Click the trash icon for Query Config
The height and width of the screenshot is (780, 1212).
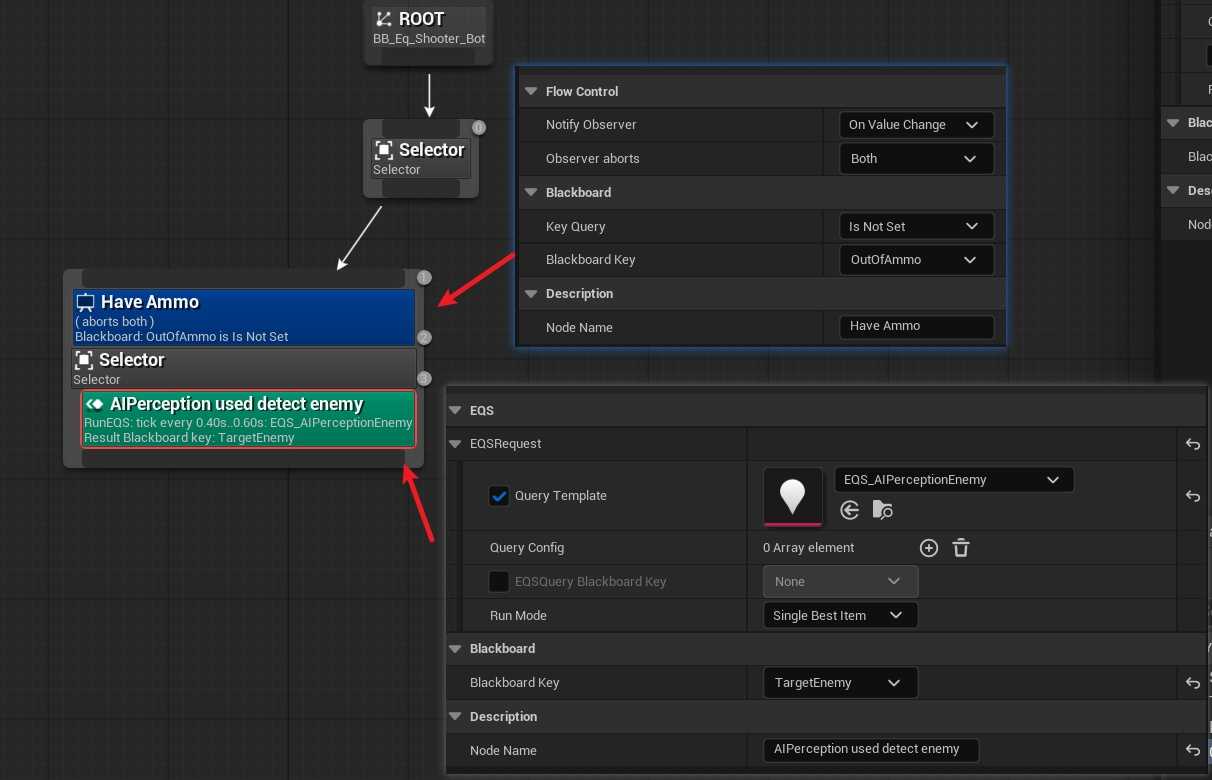(x=961, y=547)
